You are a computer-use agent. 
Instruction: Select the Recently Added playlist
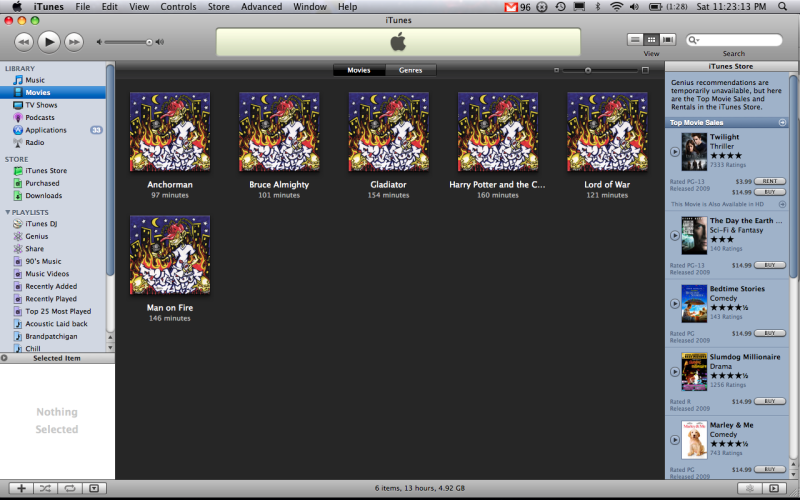click(53, 286)
